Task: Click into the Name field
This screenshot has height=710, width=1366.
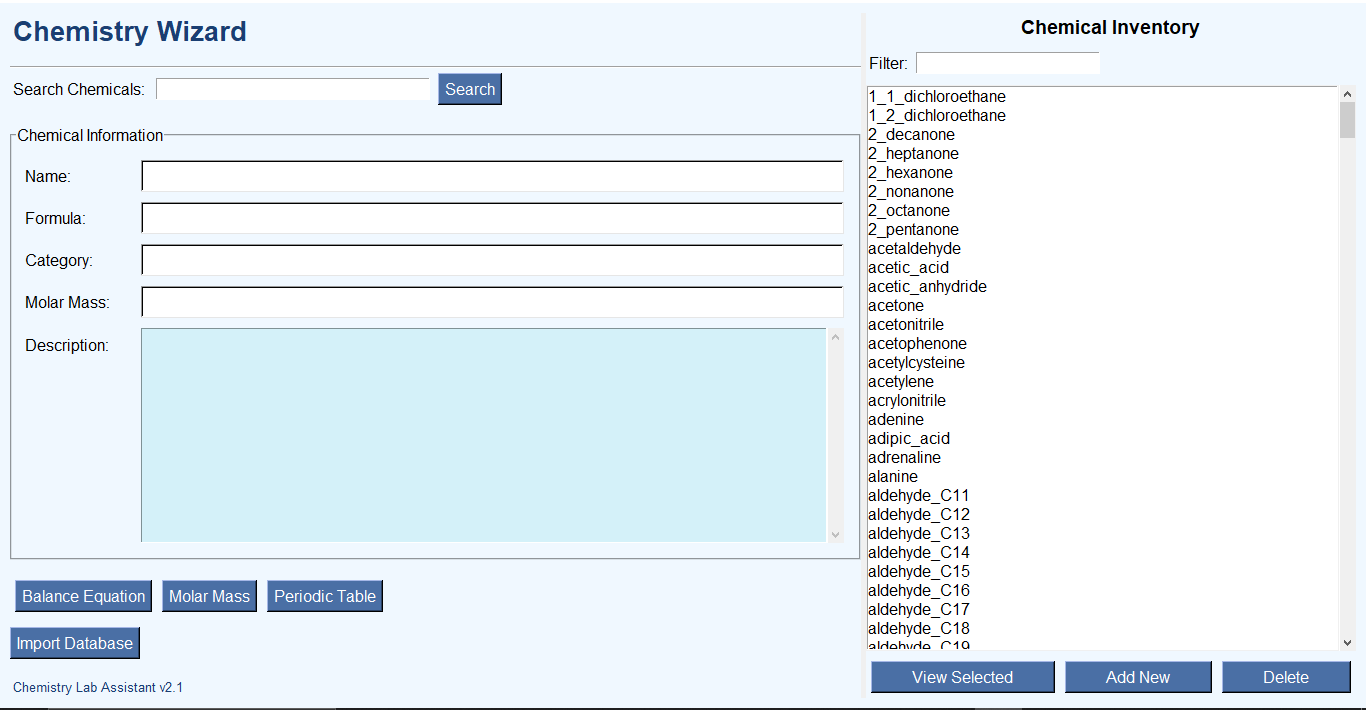Action: tap(492, 176)
